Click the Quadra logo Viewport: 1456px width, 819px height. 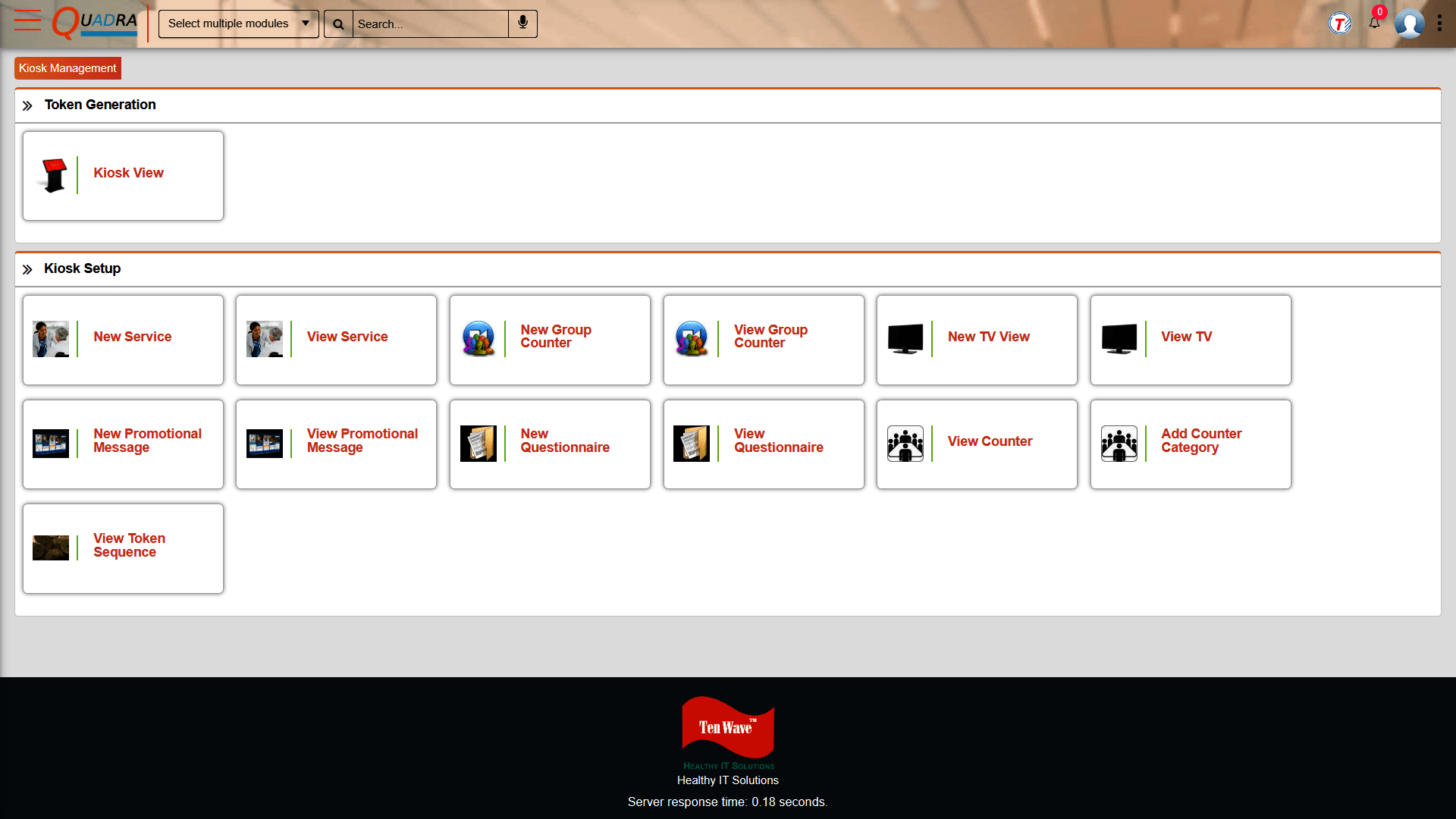point(94,22)
